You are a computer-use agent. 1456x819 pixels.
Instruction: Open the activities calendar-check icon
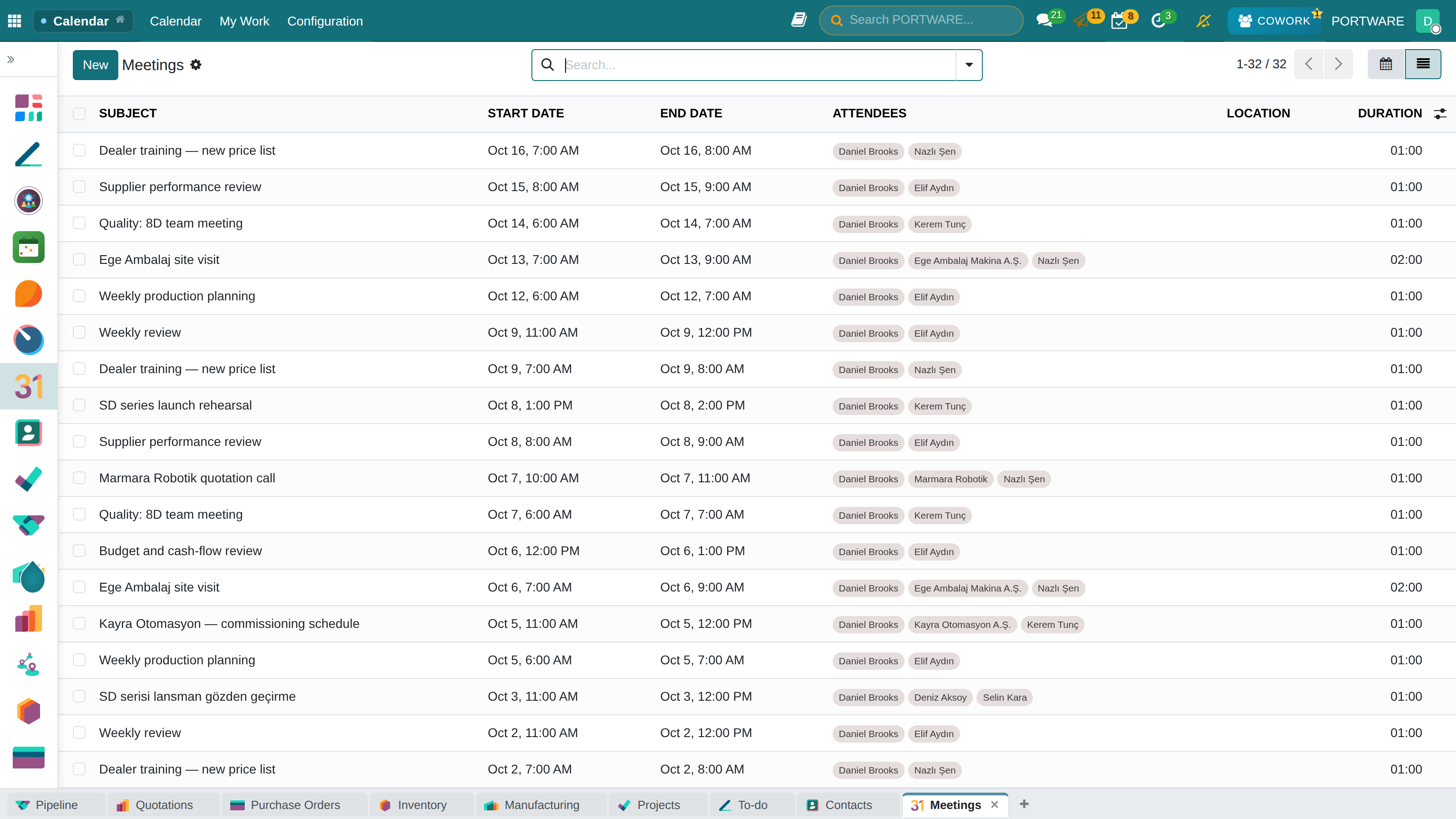tap(1118, 21)
